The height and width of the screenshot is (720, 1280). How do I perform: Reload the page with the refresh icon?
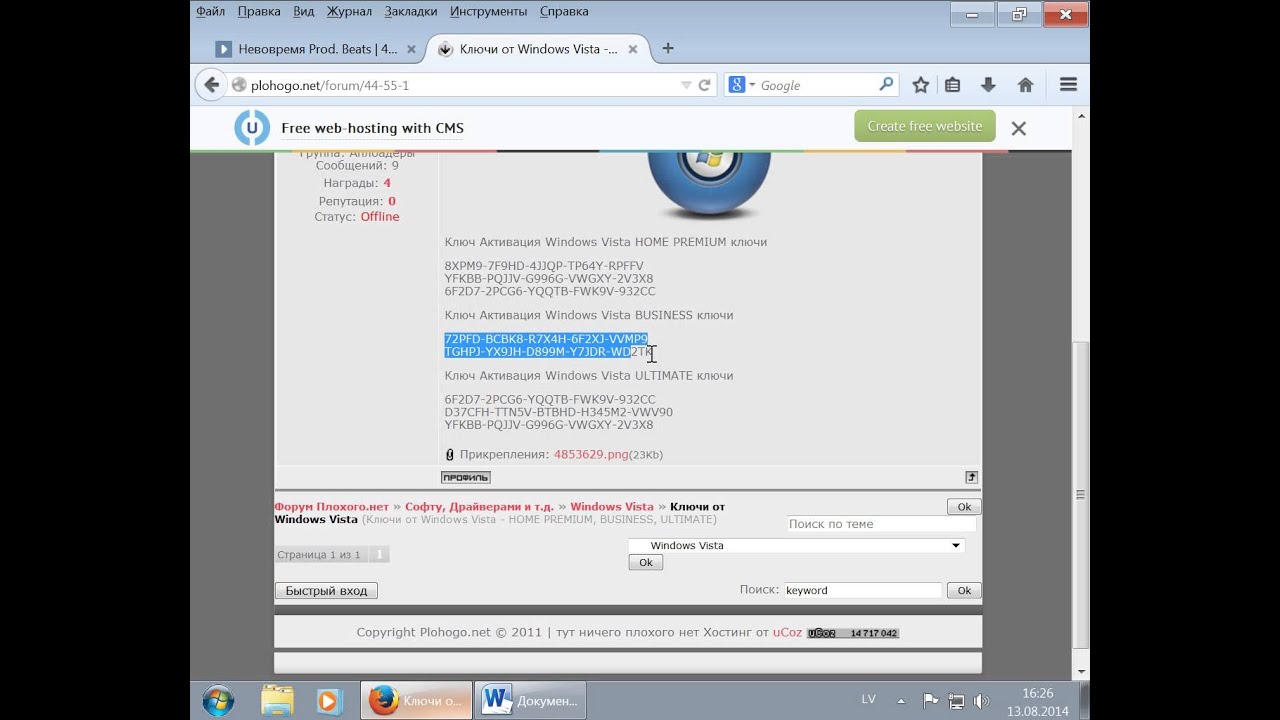(x=704, y=85)
